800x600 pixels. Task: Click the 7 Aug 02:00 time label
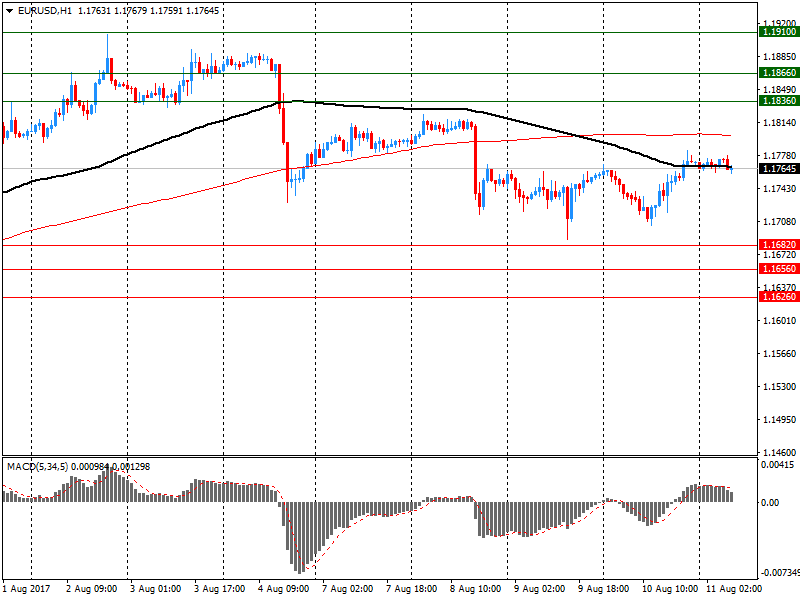pyautogui.click(x=347, y=589)
